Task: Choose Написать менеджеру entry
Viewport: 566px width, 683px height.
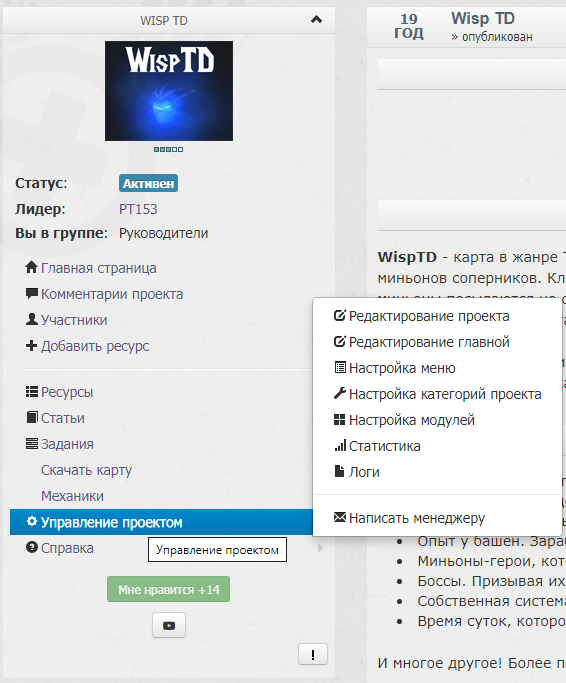Action: tap(417, 518)
